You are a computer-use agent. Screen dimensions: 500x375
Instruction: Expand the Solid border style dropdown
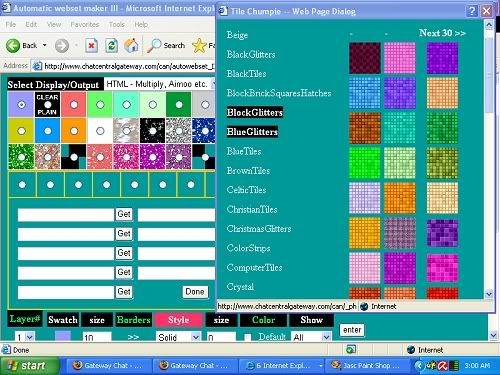[x=178, y=337]
